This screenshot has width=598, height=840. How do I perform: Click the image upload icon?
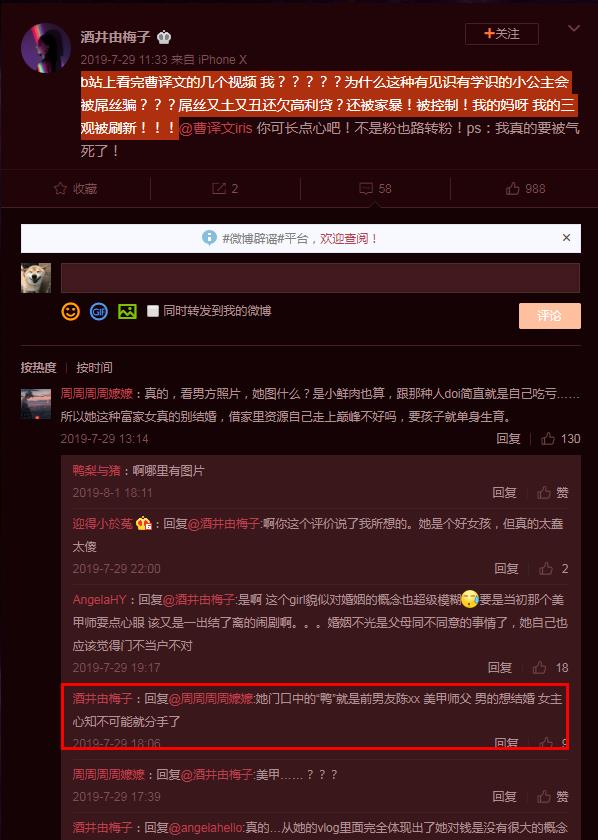click(x=127, y=311)
